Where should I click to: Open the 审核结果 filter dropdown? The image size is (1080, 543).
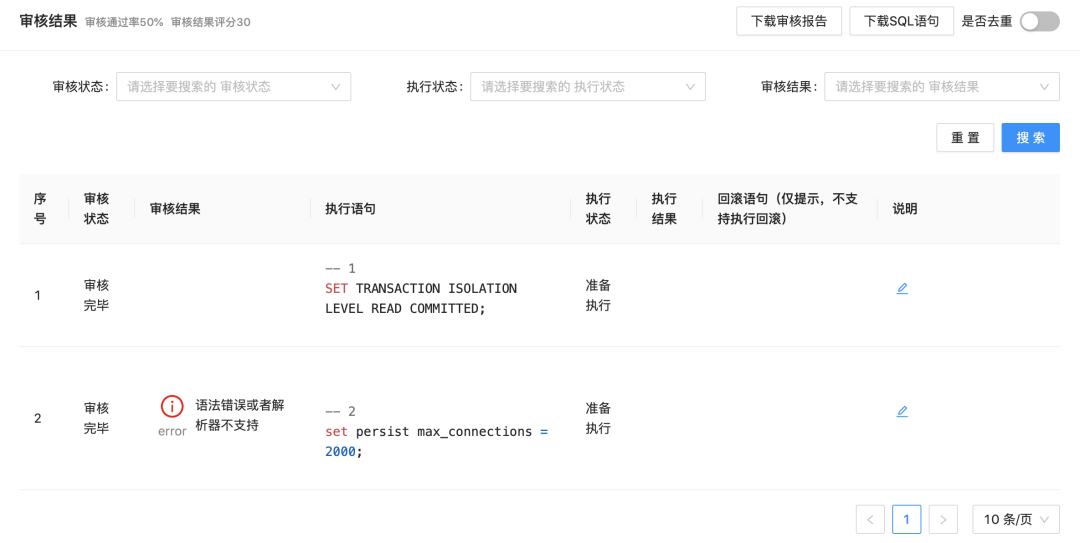[x=941, y=87]
